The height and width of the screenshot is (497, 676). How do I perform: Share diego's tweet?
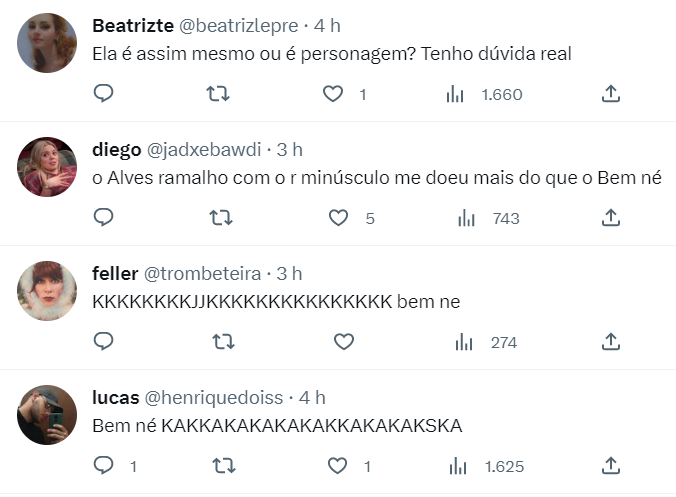pyautogui.click(x=610, y=218)
